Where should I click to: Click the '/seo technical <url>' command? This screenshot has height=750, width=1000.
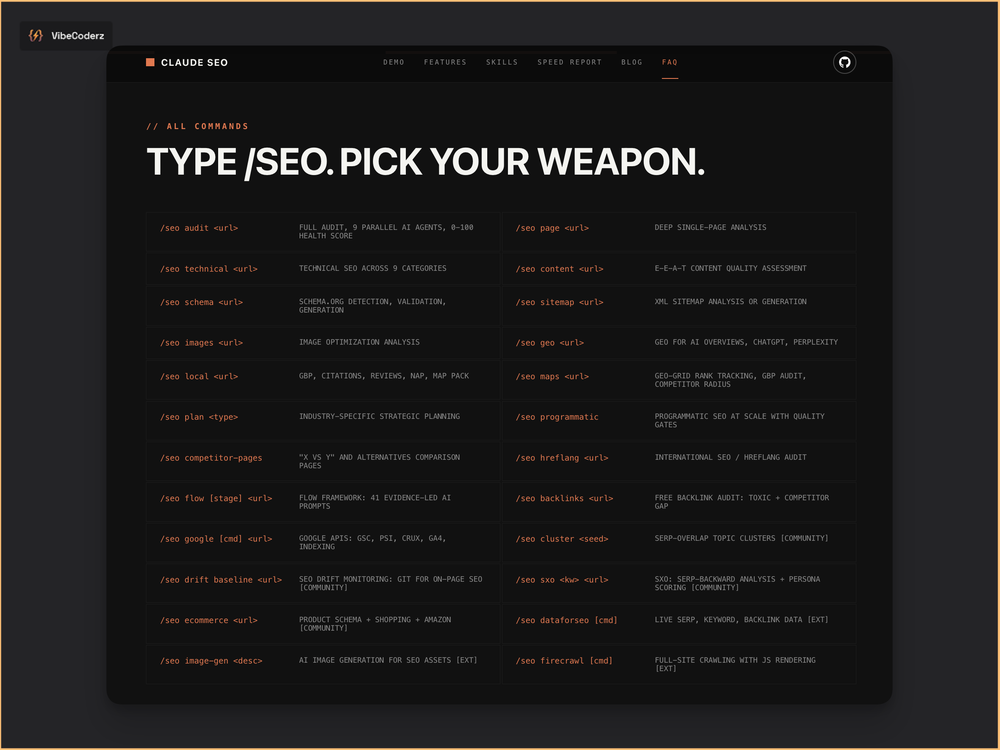coord(209,269)
